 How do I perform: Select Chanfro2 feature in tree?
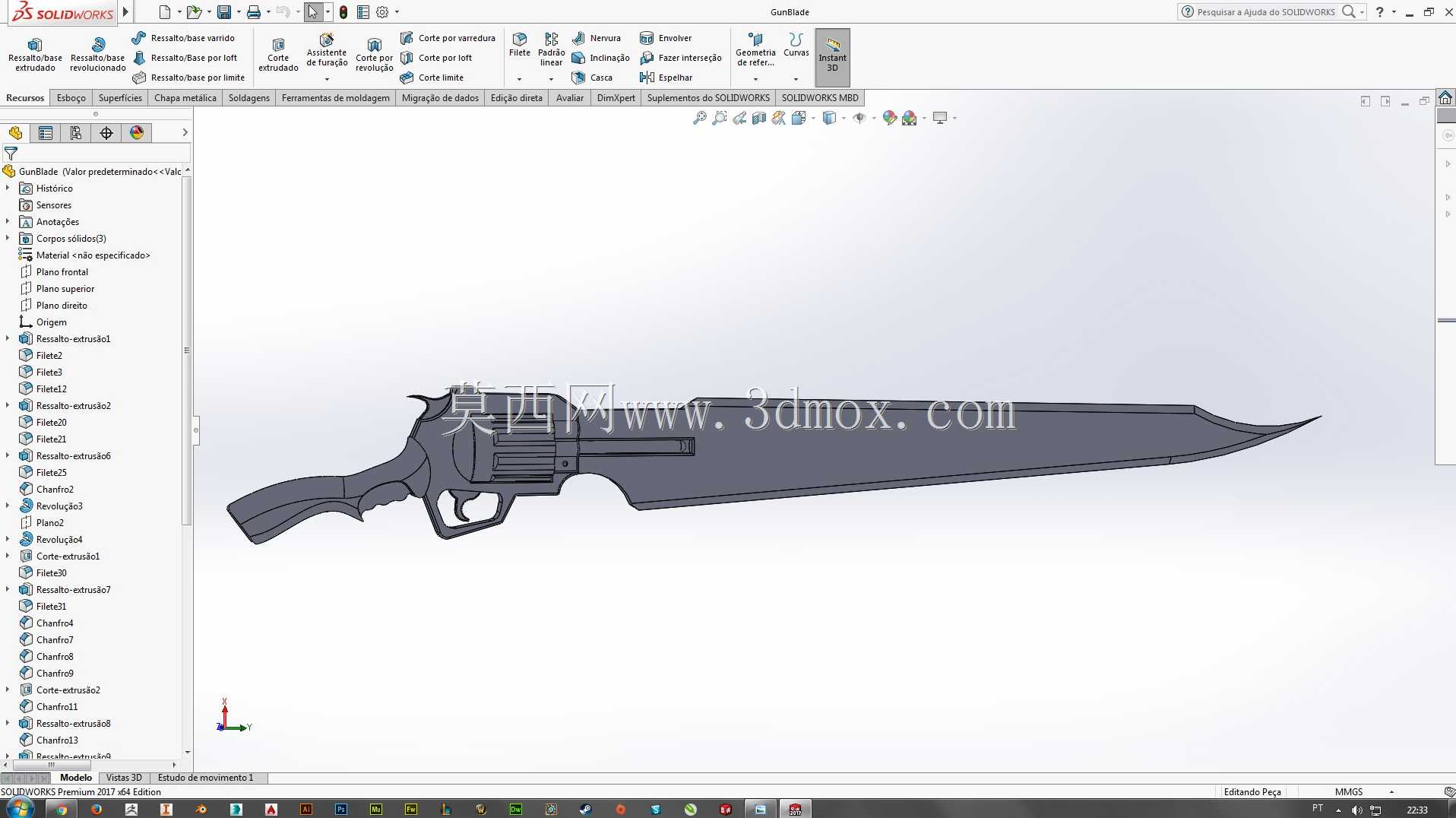[x=54, y=490]
